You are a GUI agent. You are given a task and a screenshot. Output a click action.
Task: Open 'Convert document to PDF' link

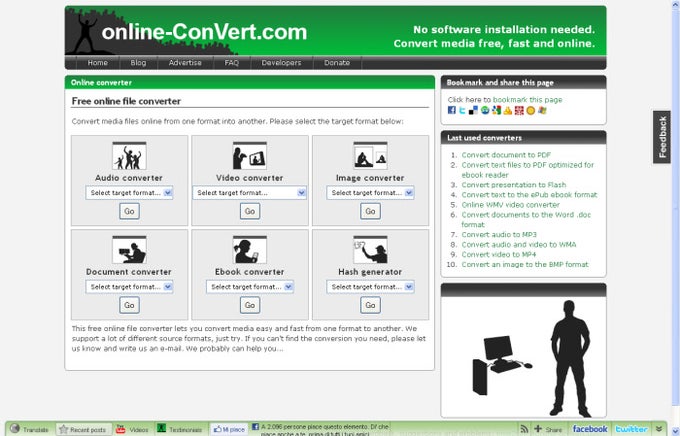point(506,155)
